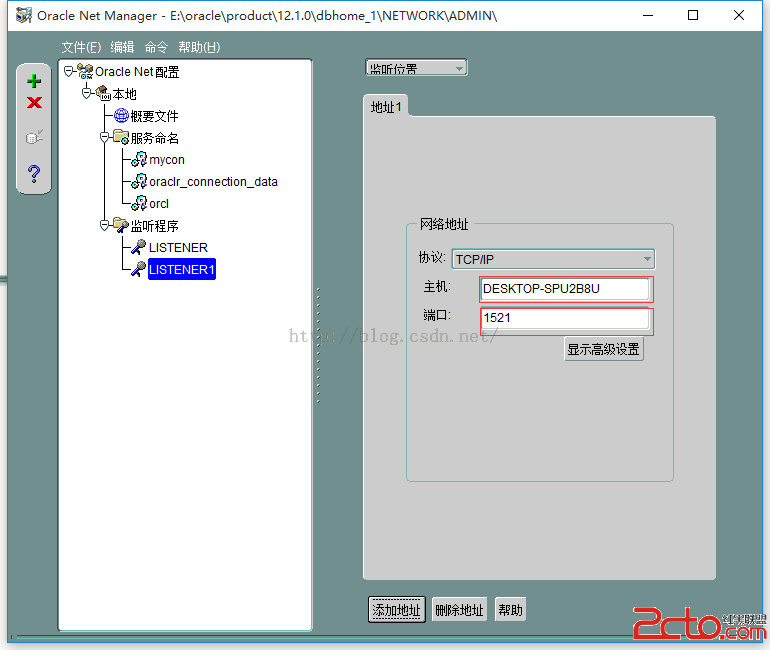
Task: Click the green plus Create icon
Action: 34,81
